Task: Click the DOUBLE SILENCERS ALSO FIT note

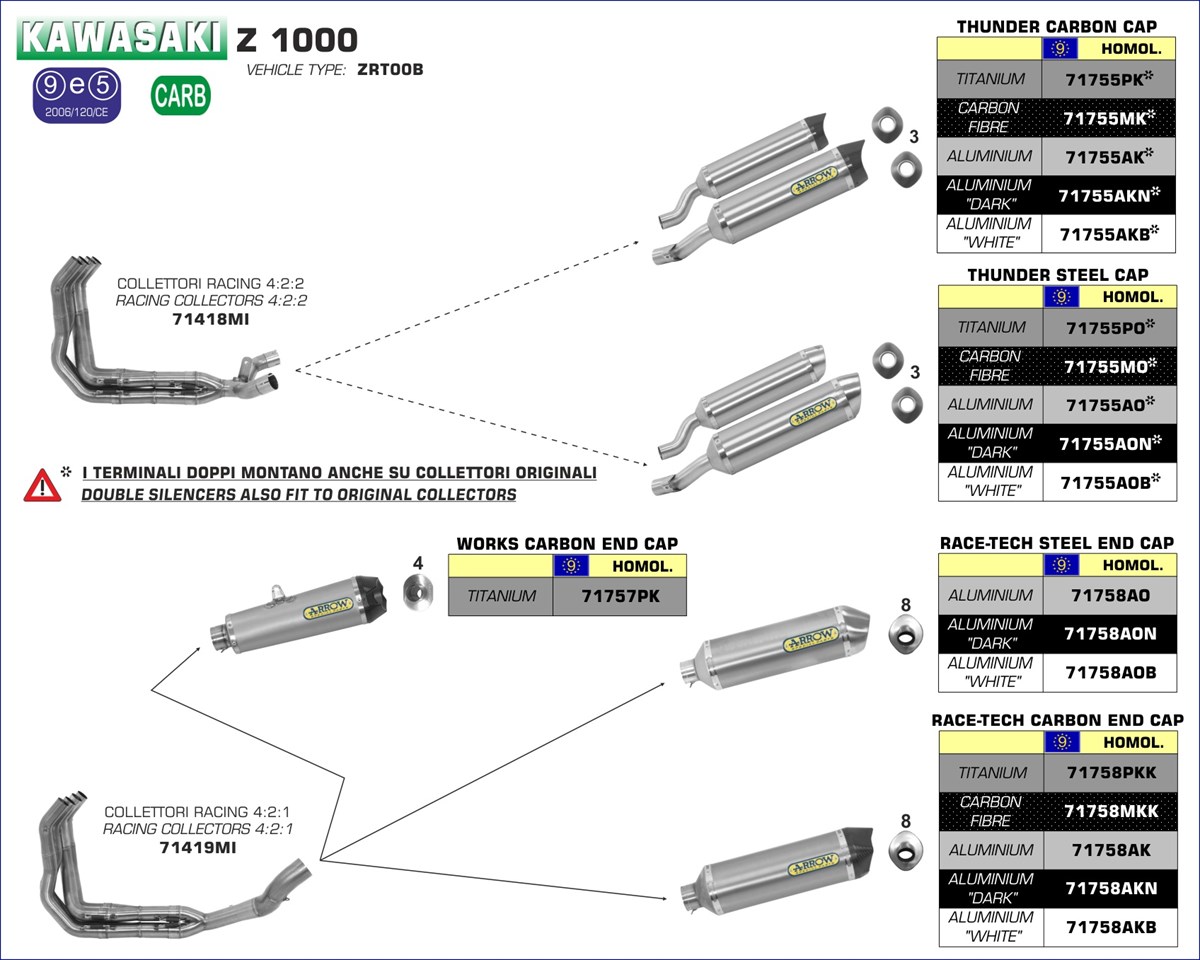Action: tap(299, 494)
